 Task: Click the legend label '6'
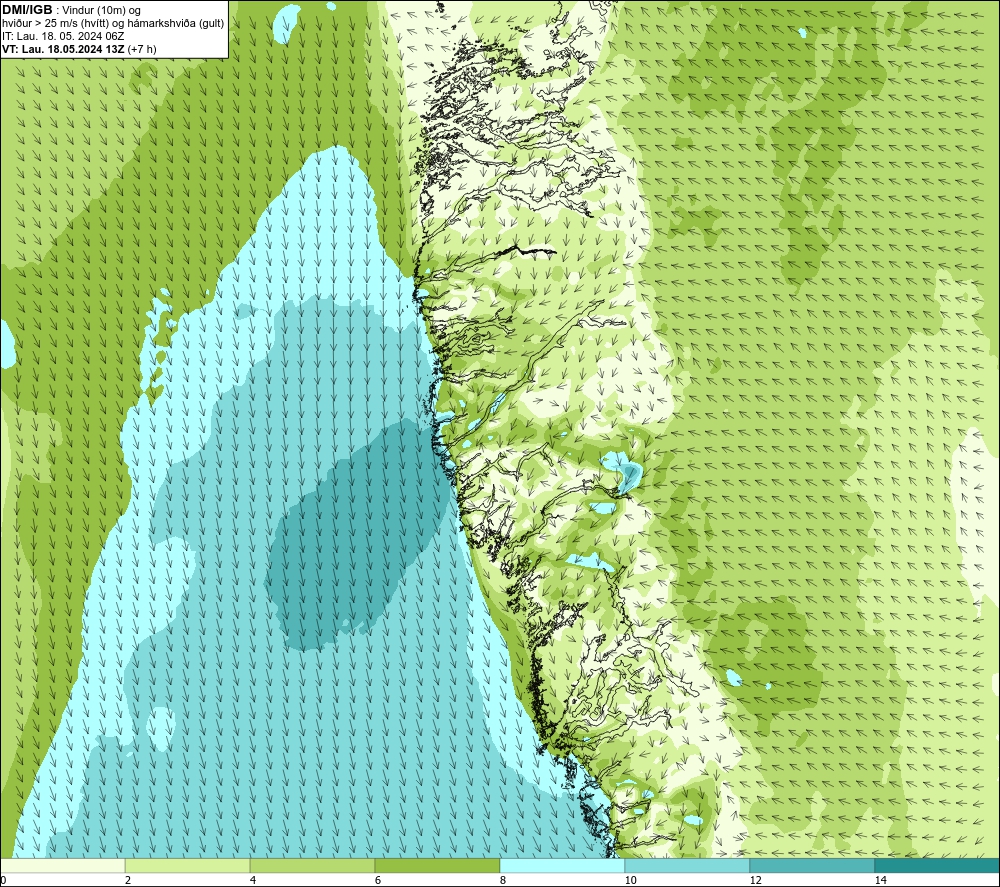pos(378,880)
